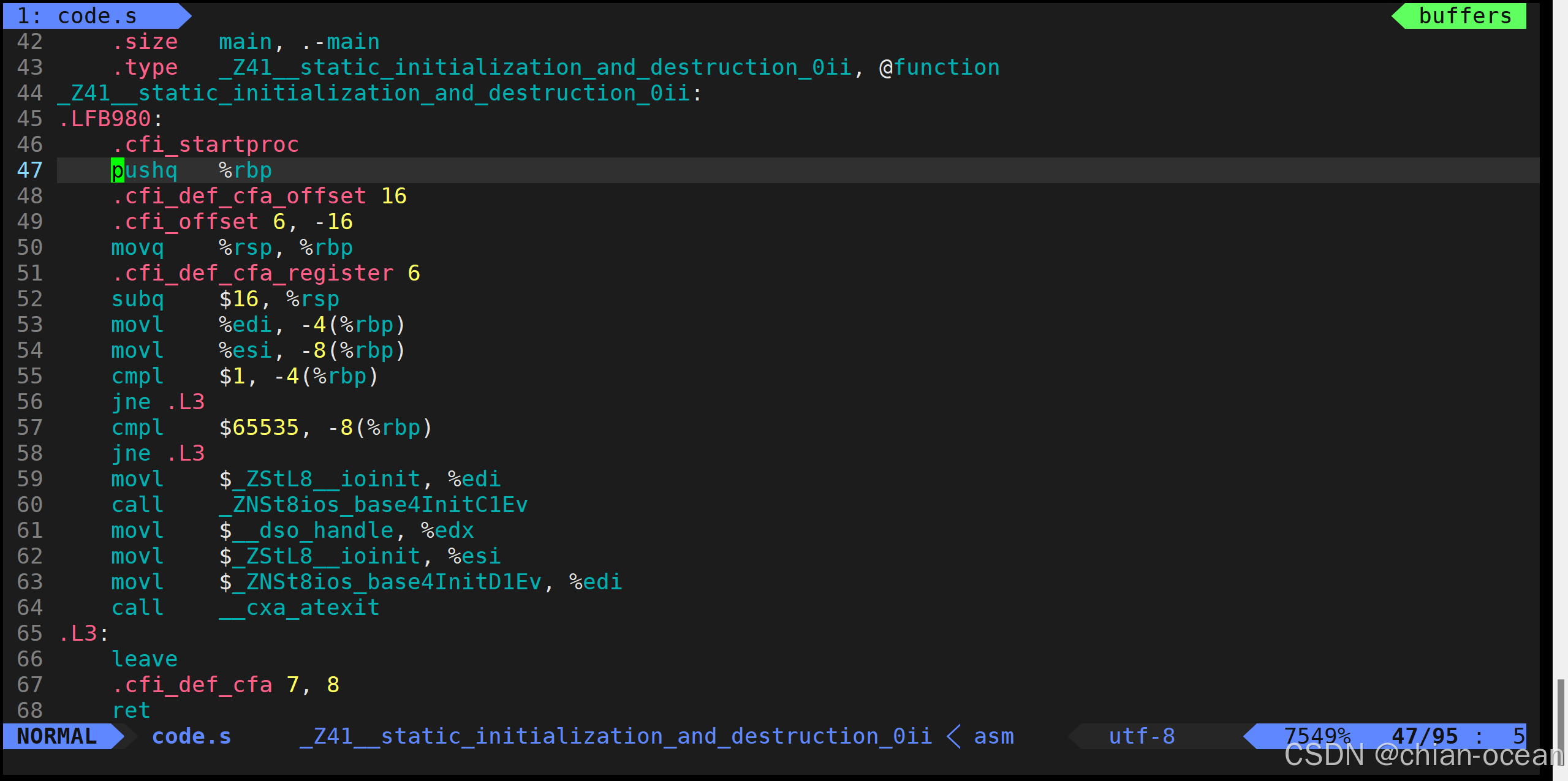Click line number 68
The height and width of the screenshot is (781, 1568).
pyautogui.click(x=30, y=711)
